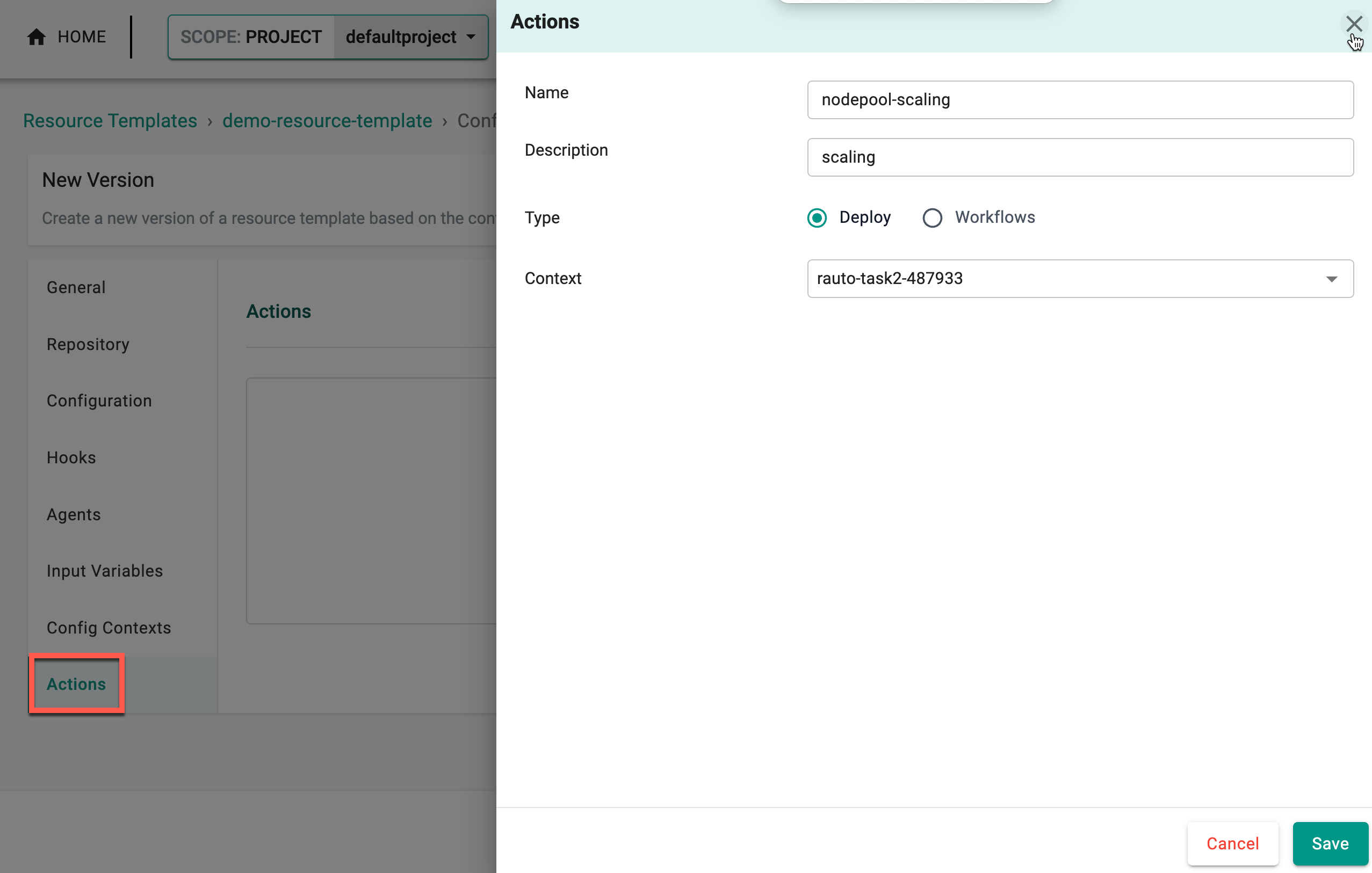Click the Description input field
The height and width of the screenshot is (873, 1372).
[x=1082, y=157]
